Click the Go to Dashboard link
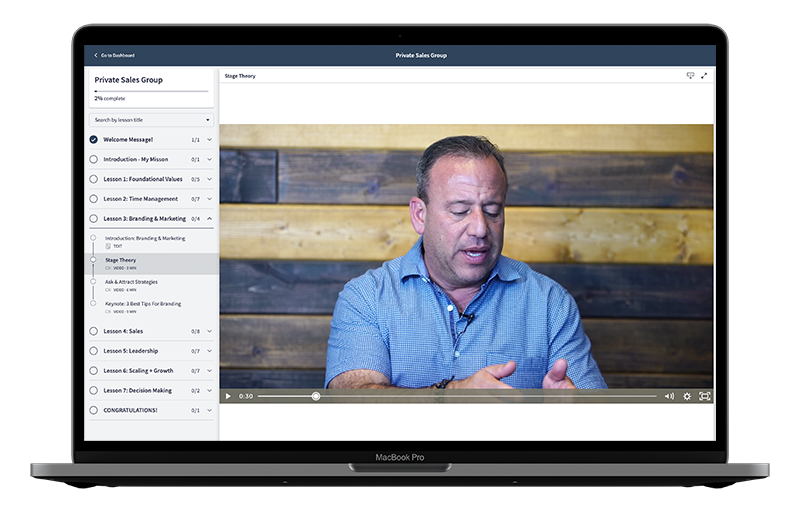Image resolution: width=800 pixels, height=512 pixels. point(117,55)
